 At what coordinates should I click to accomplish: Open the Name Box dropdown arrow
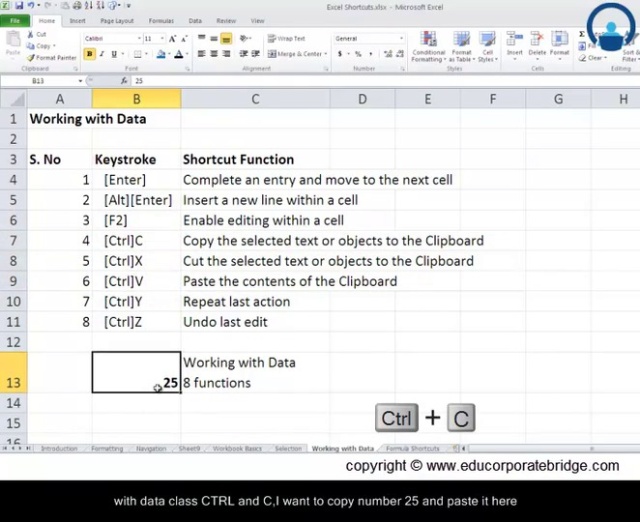80,81
